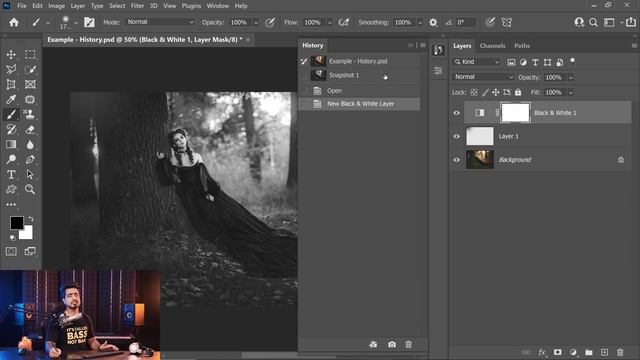This screenshot has height=360, width=640.
Task: Add layer mask icon
Action: pyautogui.click(x=558, y=352)
